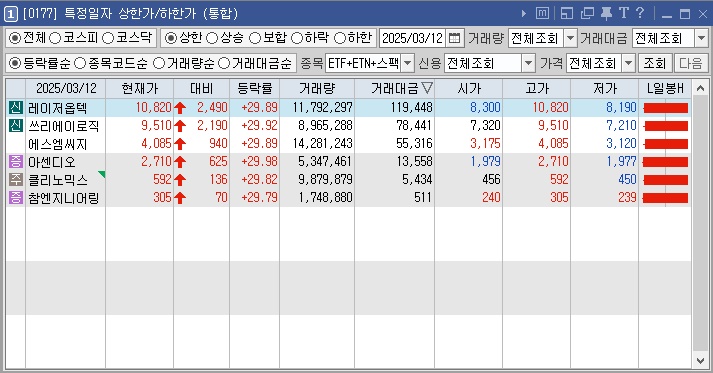Select the 상한 radio button
This screenshot has height=373, width=713.
171,38
